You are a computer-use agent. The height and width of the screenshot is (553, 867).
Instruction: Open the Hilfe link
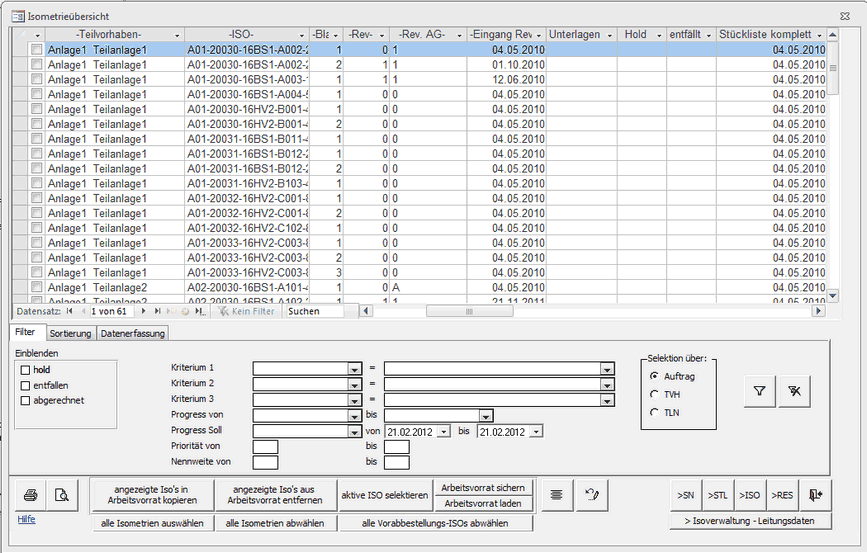(26, 520)
